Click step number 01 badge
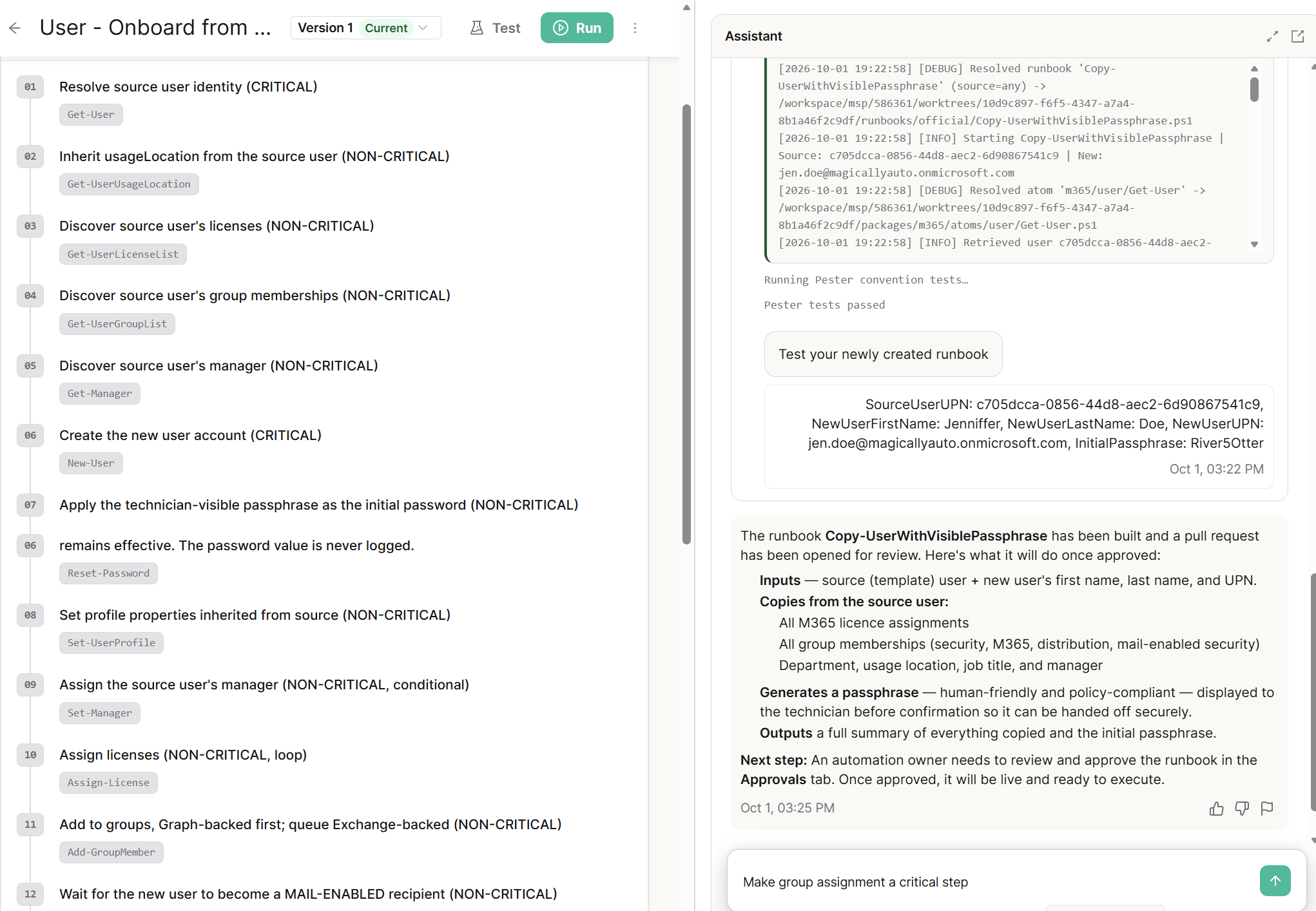The image size is (1316, 911). [30, 86]
